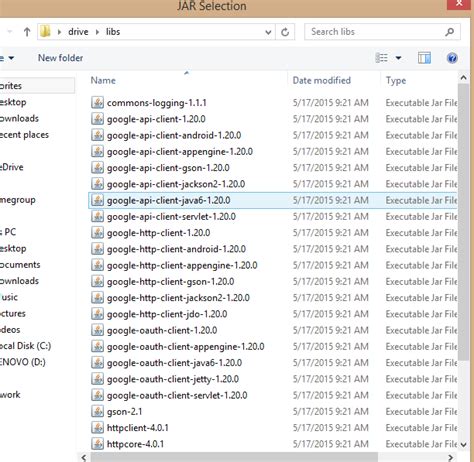Click the scroll up arrow of file list
This screenshot has width=474, height=462.
point(463,78)
